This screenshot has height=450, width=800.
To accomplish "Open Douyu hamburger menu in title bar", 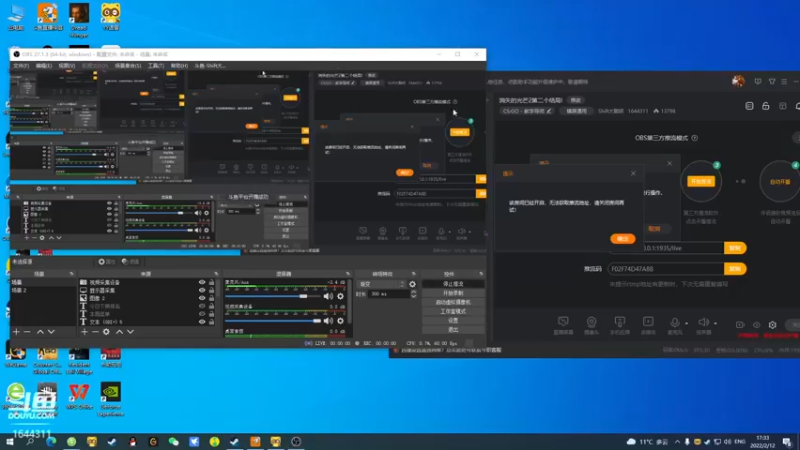I will click(784, 82).
